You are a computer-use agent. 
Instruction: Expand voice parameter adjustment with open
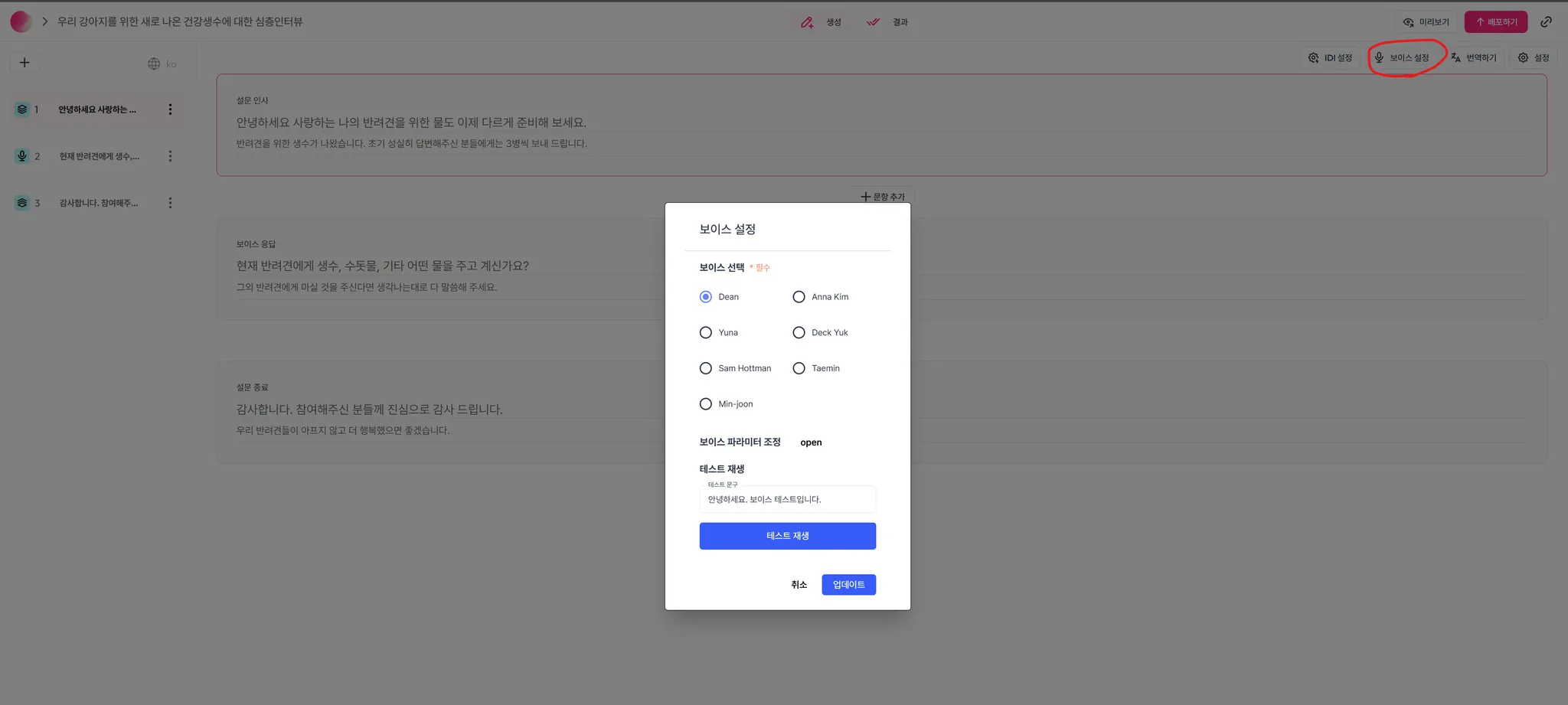811,442
